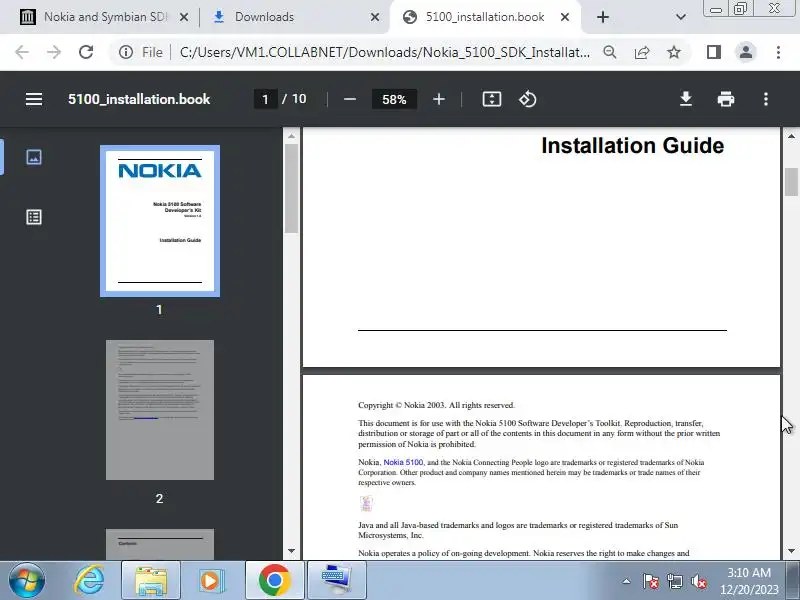The image size is (800, 600).
Task: View site information icon
Action: click(126, 52)
